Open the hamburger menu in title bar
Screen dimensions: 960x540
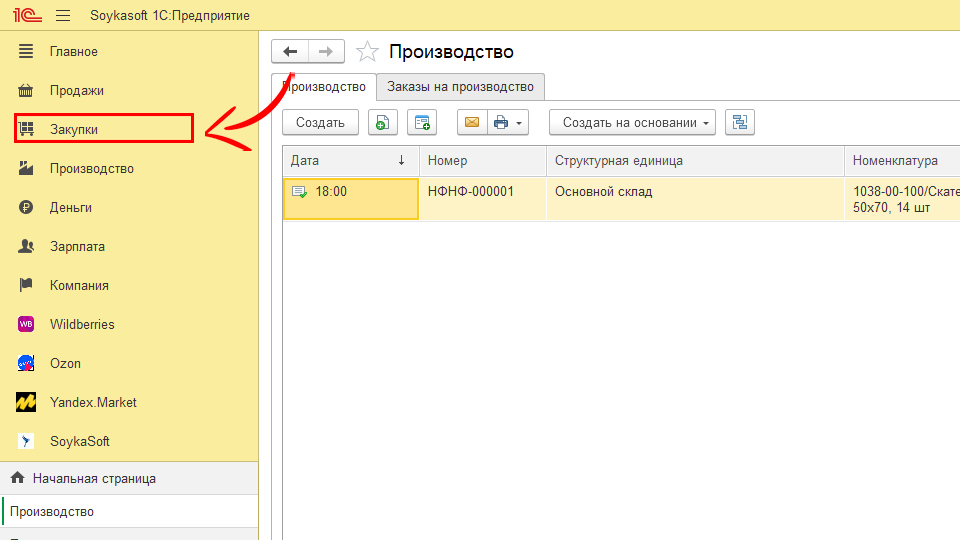click(x=63, y=16)
